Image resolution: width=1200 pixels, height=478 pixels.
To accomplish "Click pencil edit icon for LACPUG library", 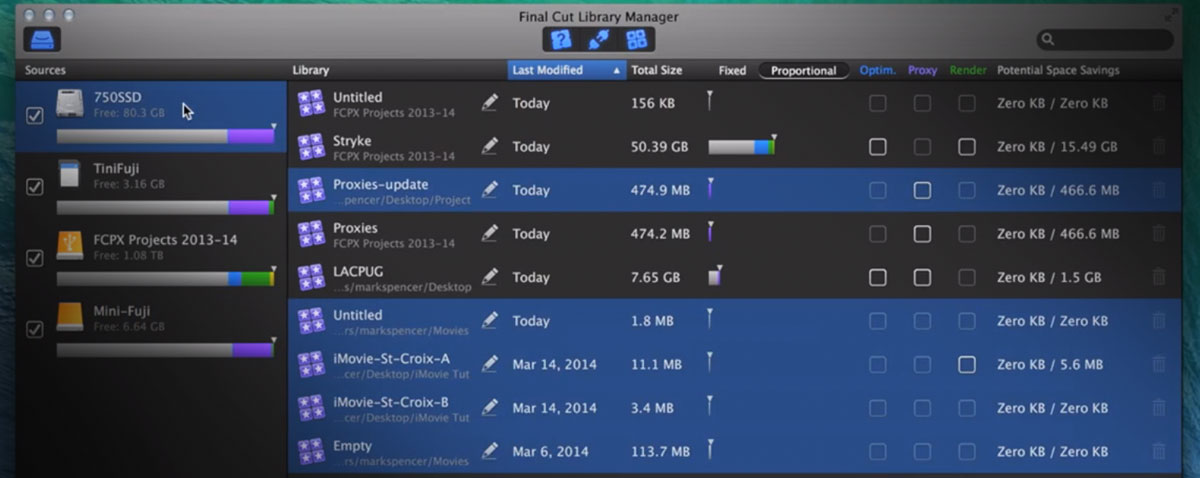I will click(x=489, y=276).
